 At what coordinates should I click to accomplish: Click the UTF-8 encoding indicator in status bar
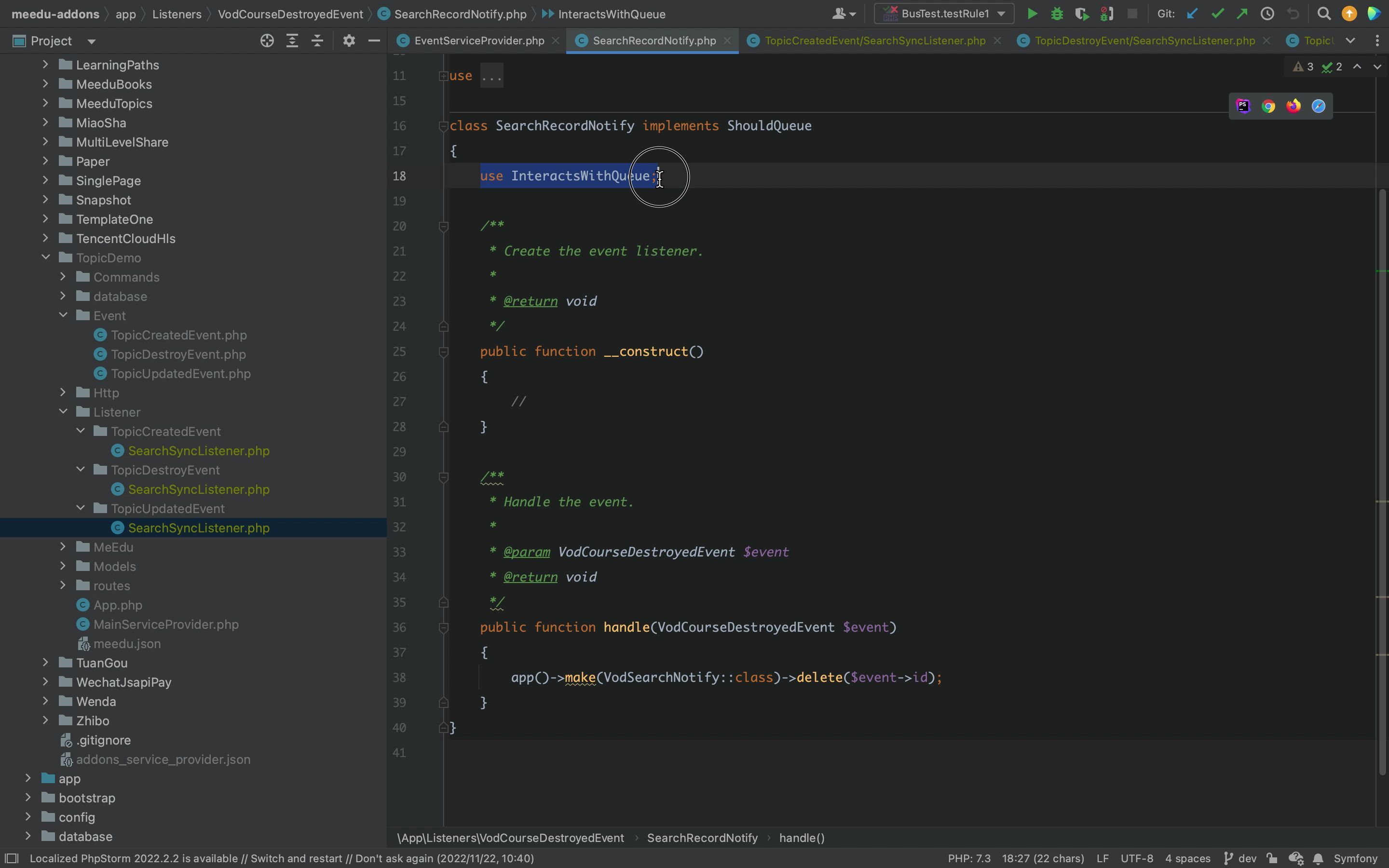tap(1137, 858)
